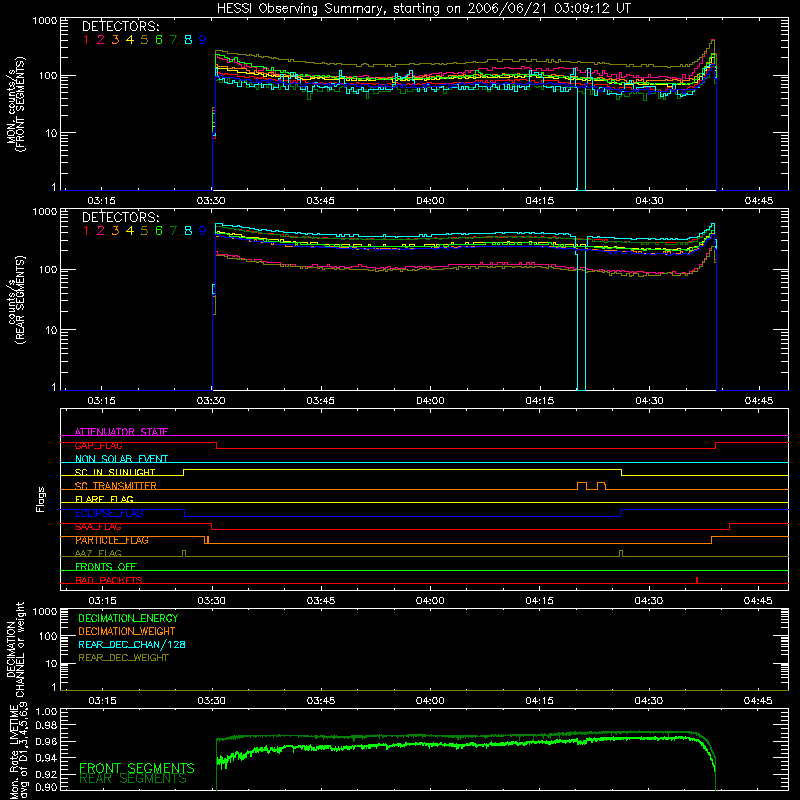Pick red detector 1 in rear segments legend
This screenshot has height=800, width=800.
pos(86,231)
